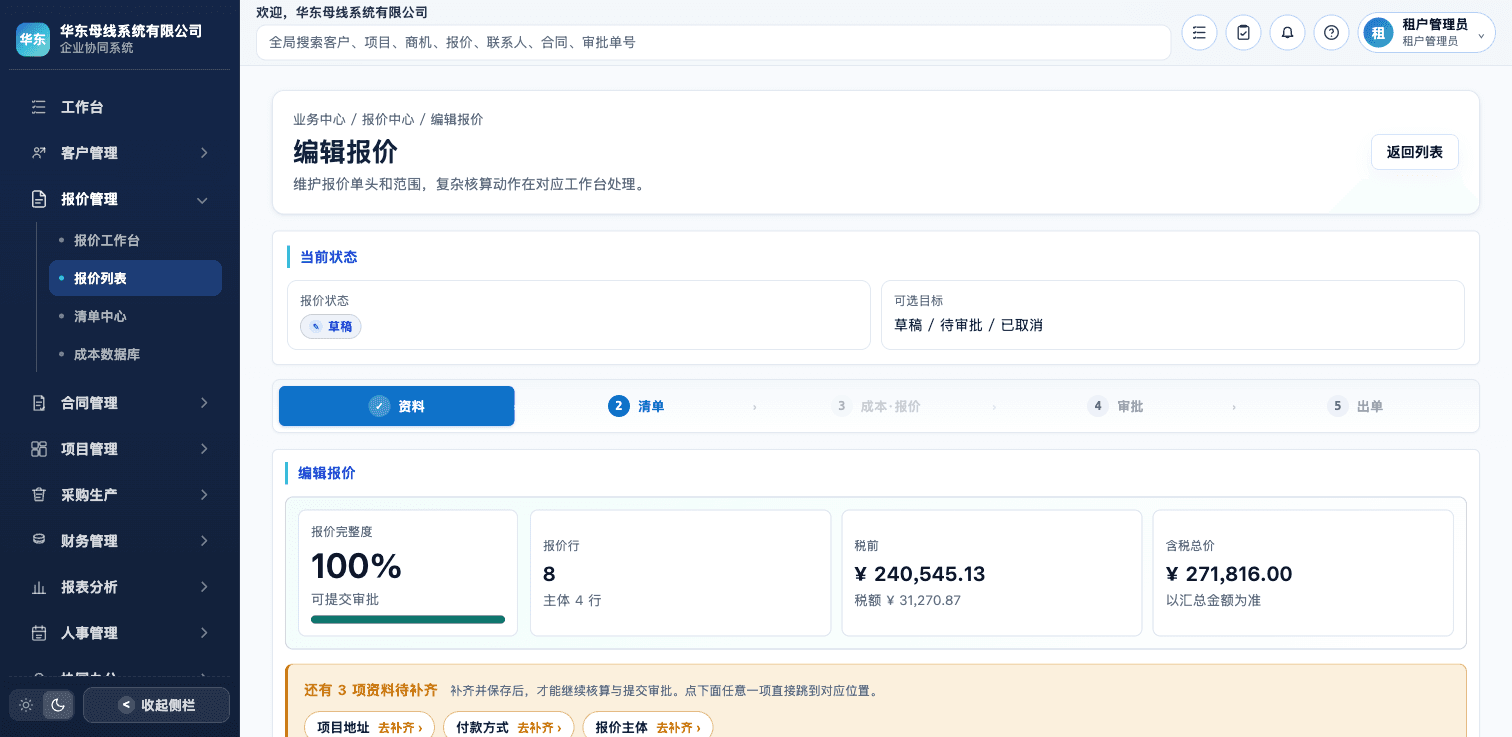The height and width of the screenshot is (737, 1512).
Task: Open the task list icon in header
Action: click(1199, 32)
